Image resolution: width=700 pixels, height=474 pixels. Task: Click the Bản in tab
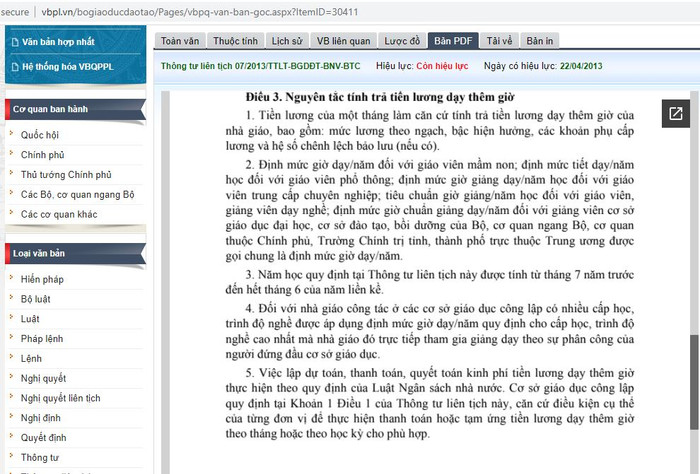(540, 41)
